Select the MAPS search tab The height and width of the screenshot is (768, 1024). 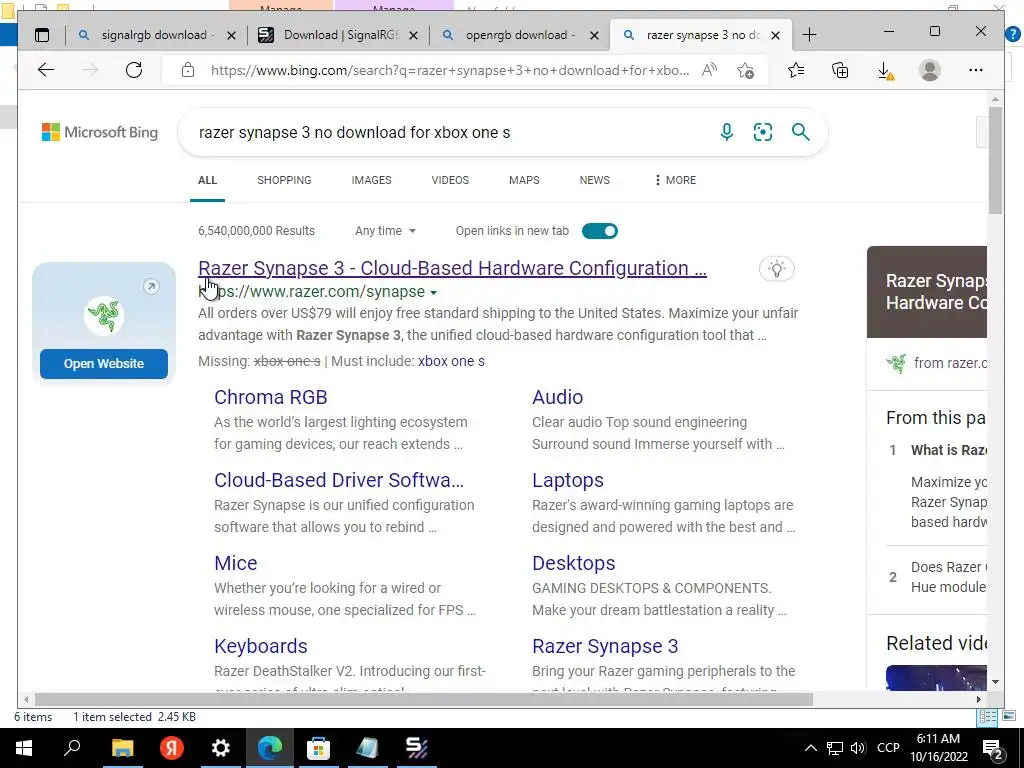click(524, 180)
